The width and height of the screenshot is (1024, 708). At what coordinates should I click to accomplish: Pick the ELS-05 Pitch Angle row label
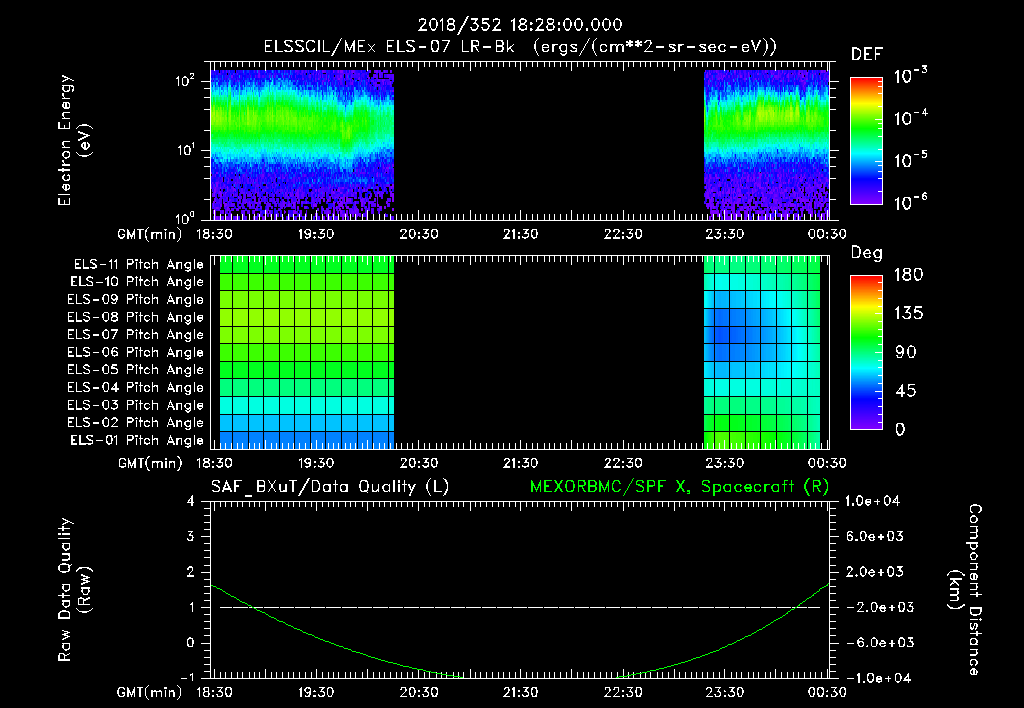(136, 370)
